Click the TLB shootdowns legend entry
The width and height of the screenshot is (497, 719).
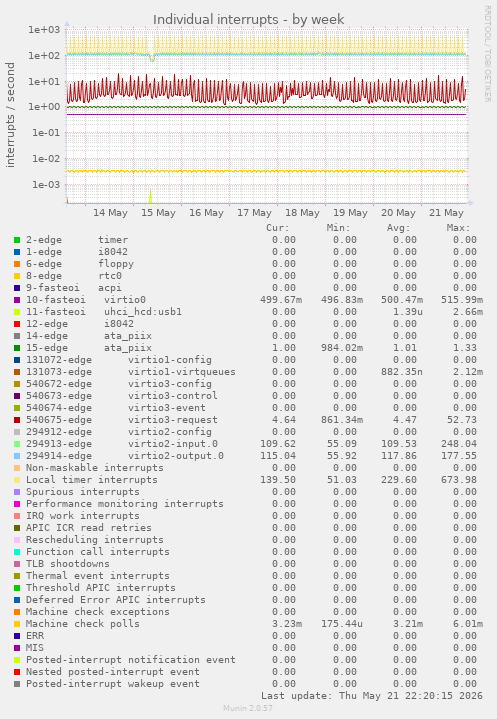click(67, 564)
